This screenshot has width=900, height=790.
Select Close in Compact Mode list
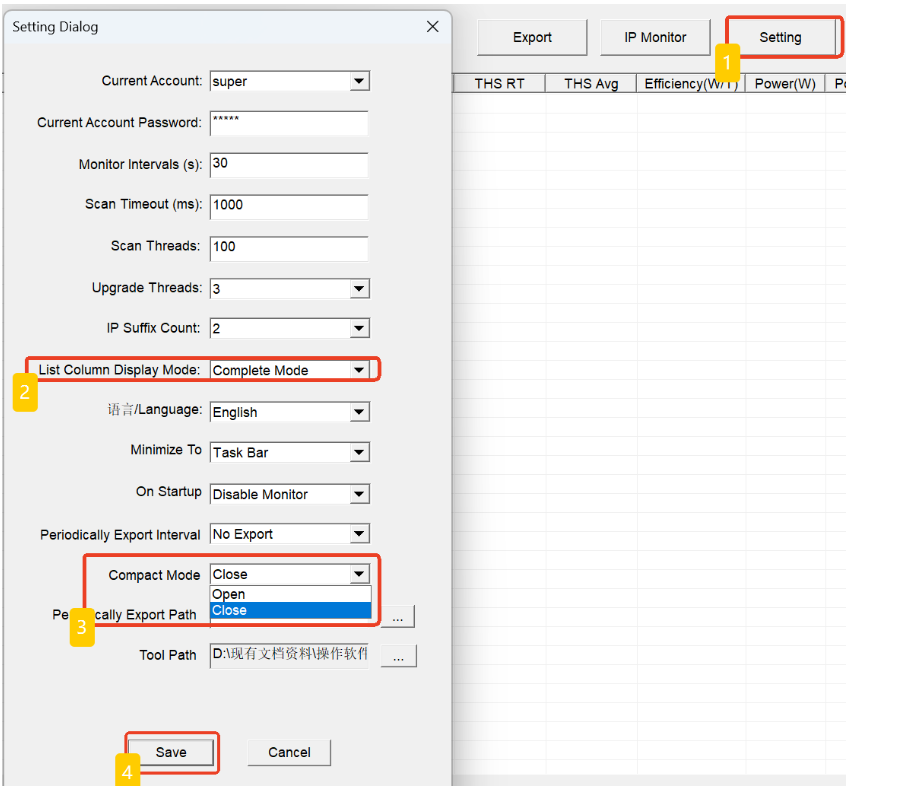click(291, 610)
